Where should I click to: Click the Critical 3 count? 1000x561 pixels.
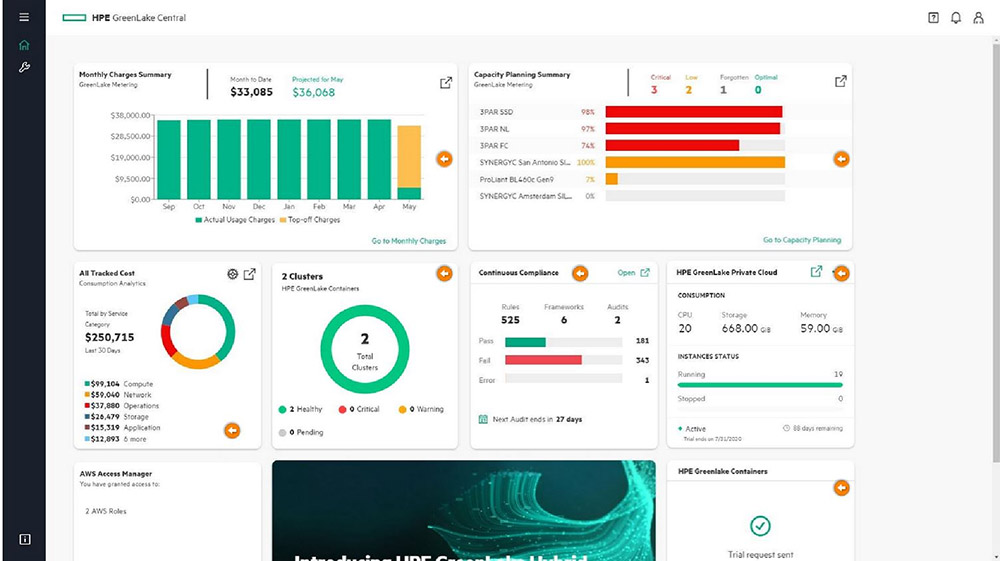click(x=654, y=91)
